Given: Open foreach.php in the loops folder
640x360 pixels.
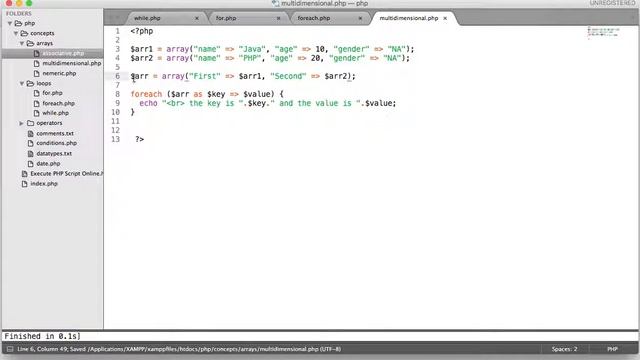Looking at the screenshot, I should [x=58, y=103].
